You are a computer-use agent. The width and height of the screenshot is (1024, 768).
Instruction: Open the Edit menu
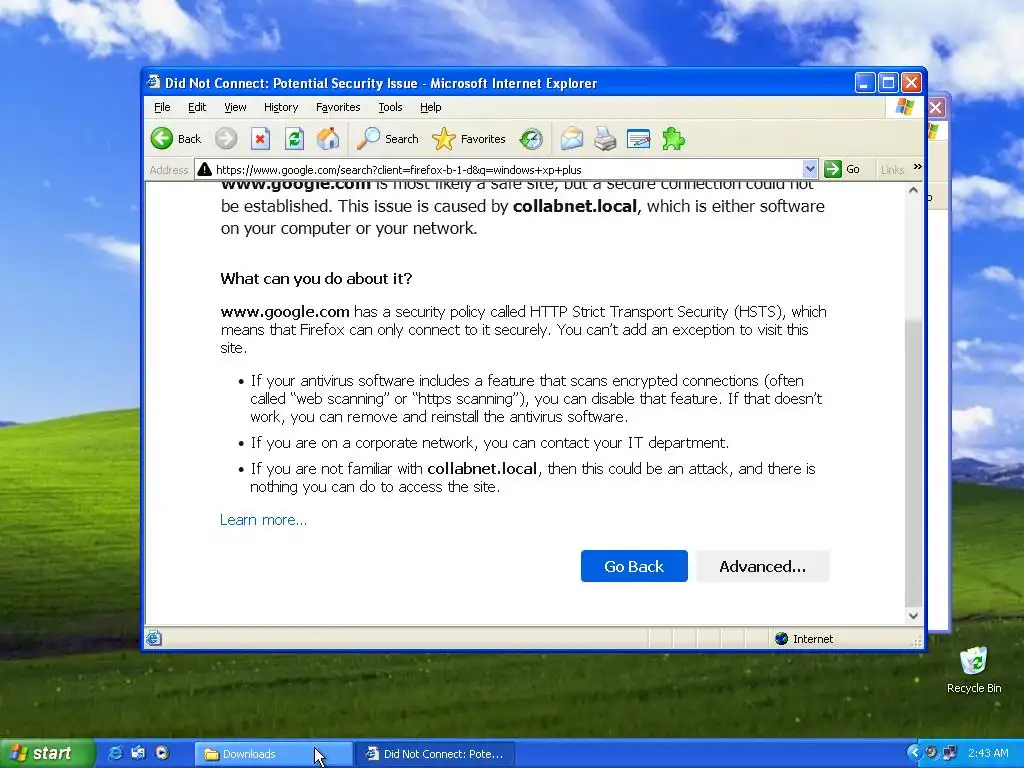pos(197,107)
